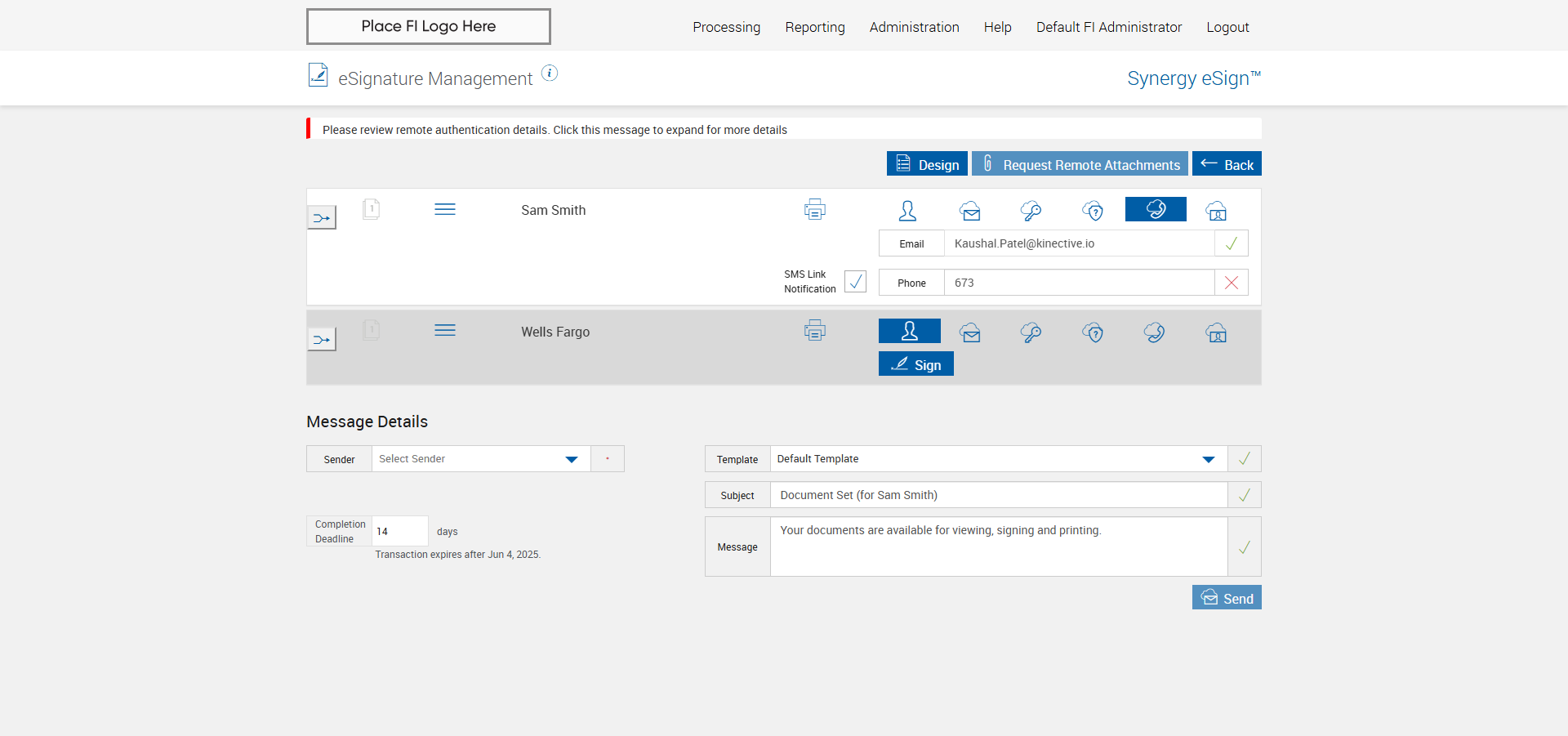The height and width of the screenshot is (736, 1568).
Task: Click the Wells Fargo signer name
Action: [555, 332]
